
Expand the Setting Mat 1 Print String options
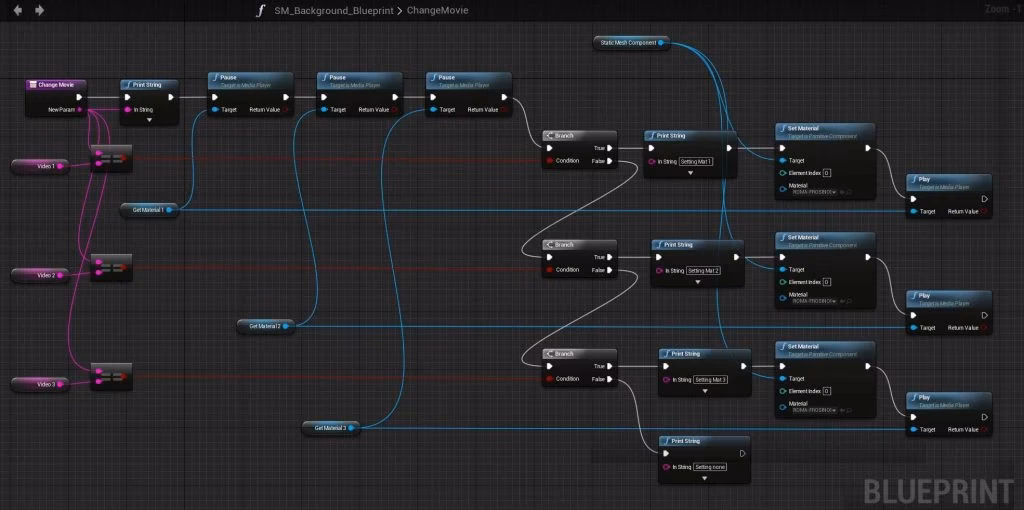click(x=690, y=173)
